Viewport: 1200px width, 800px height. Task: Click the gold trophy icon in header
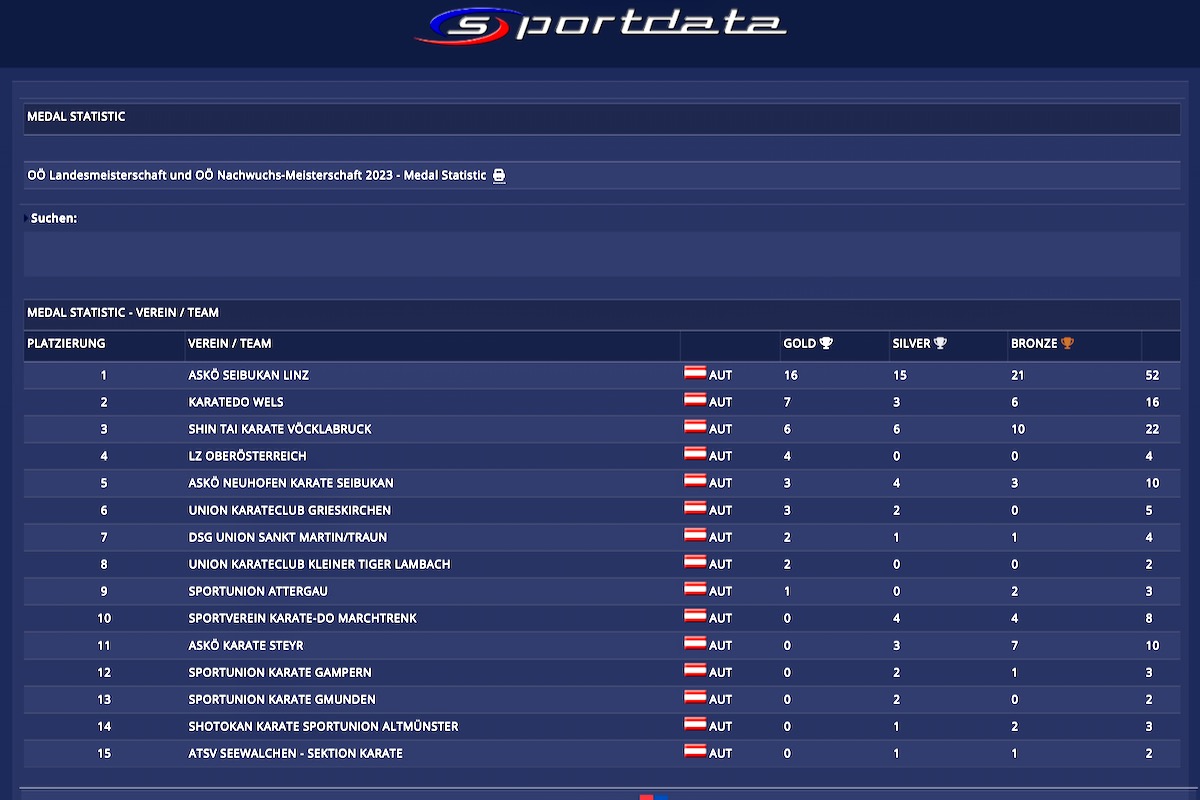(x=826, y=344)
